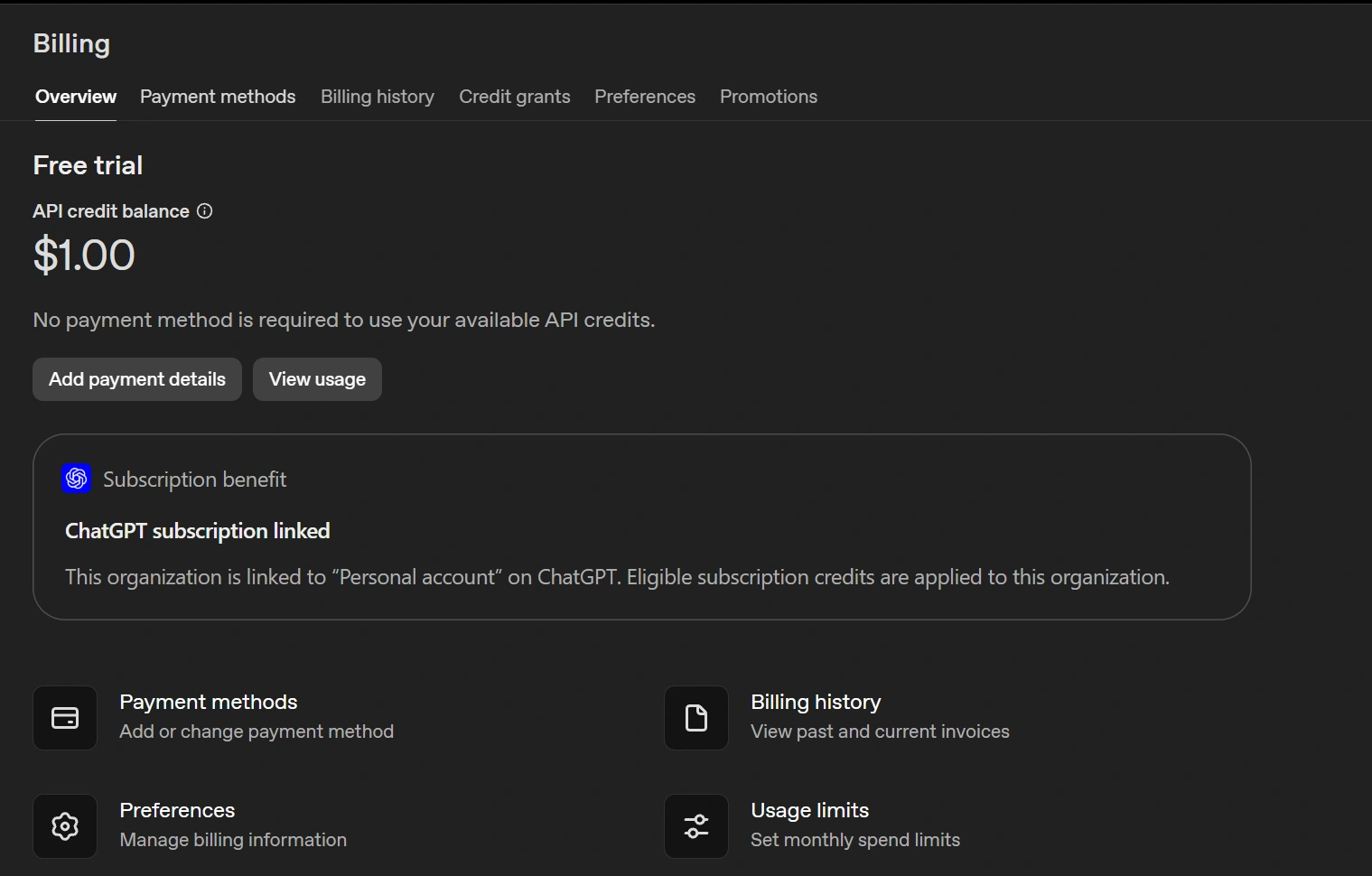Click the ChatGPT subscription linked heading
The image size is (1372, 876).
coord(198,531)
